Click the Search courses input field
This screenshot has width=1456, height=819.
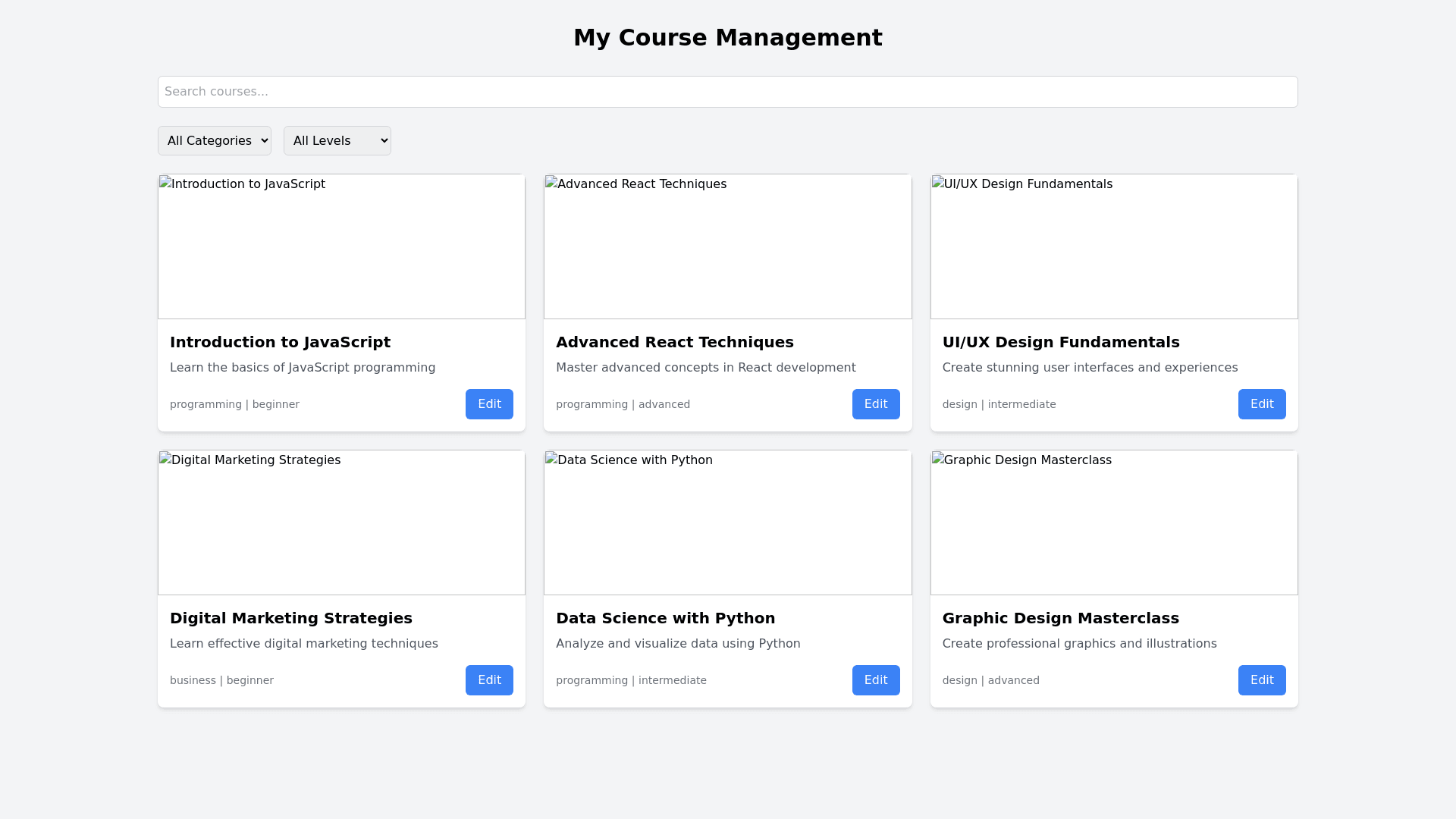tap(727, 92)
